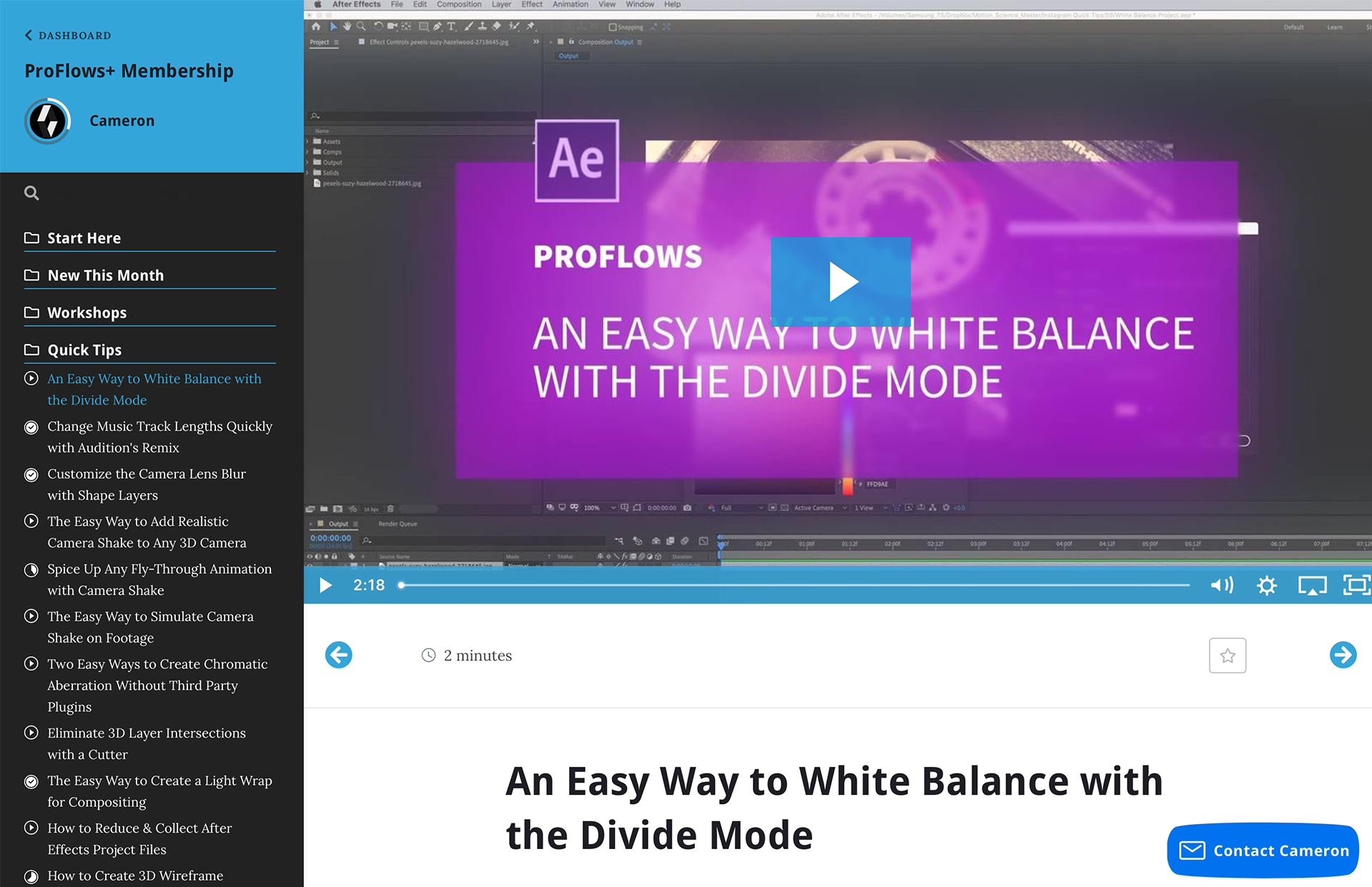Click play icon beside Eliminate 3D Layer Intersections
Viewport: 1372px width, 887px height.
point(31,732)
